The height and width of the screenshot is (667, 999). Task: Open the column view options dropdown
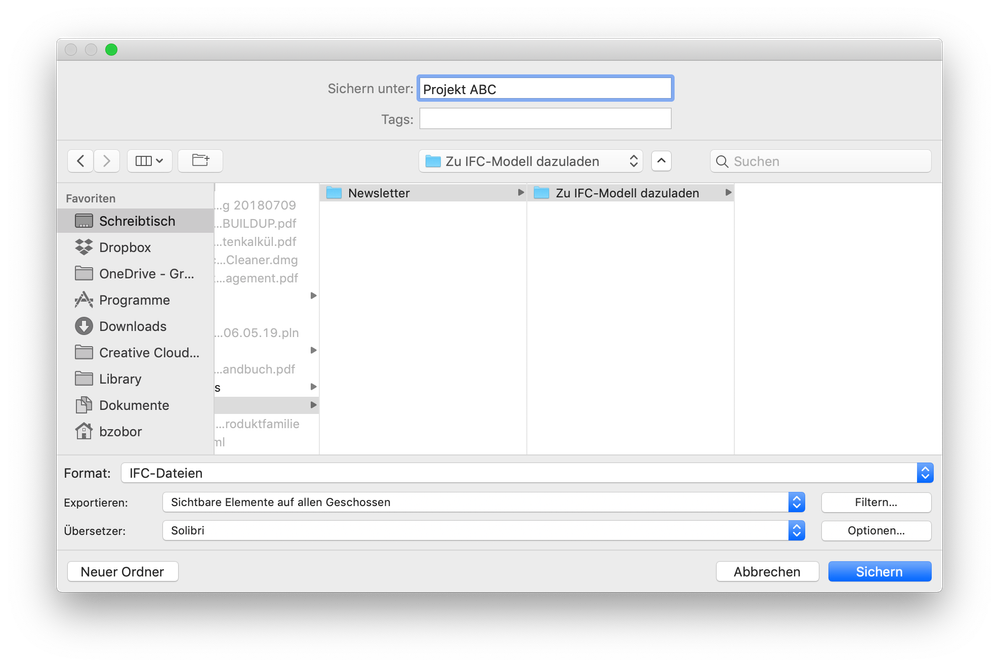tap(149, 161)
